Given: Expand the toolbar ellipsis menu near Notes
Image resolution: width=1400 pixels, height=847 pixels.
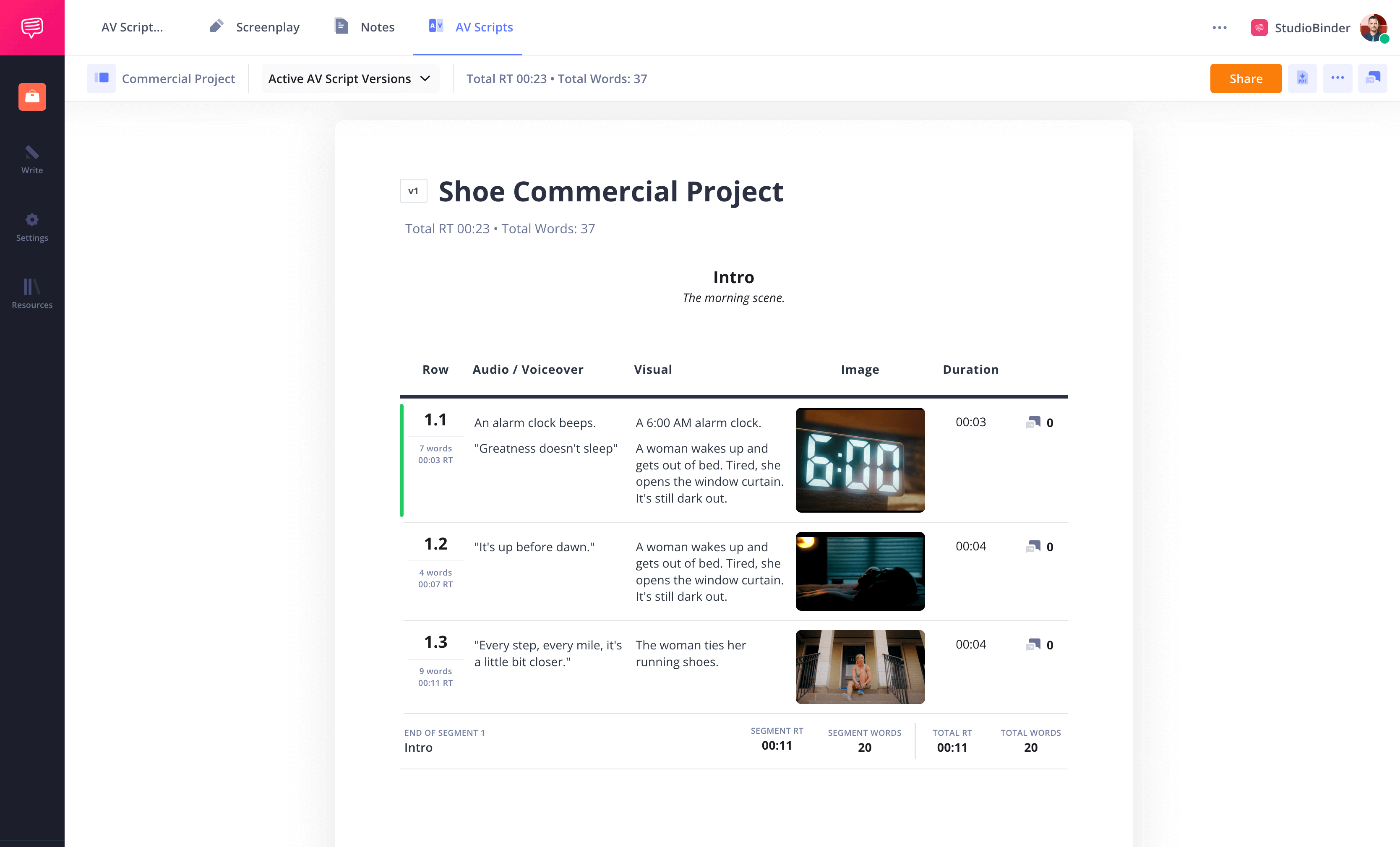Looking at the screenshot, I should click(1219, 27).
